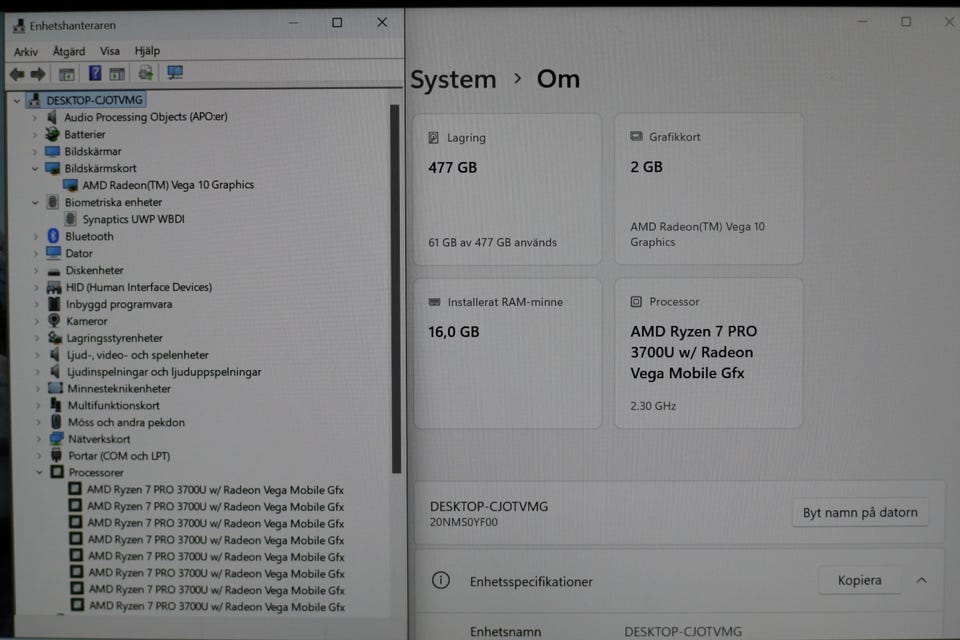Click the monitor icon in Device Manager toolbar
This screenshot has width=960, height=640.
(x=175, y=73)
